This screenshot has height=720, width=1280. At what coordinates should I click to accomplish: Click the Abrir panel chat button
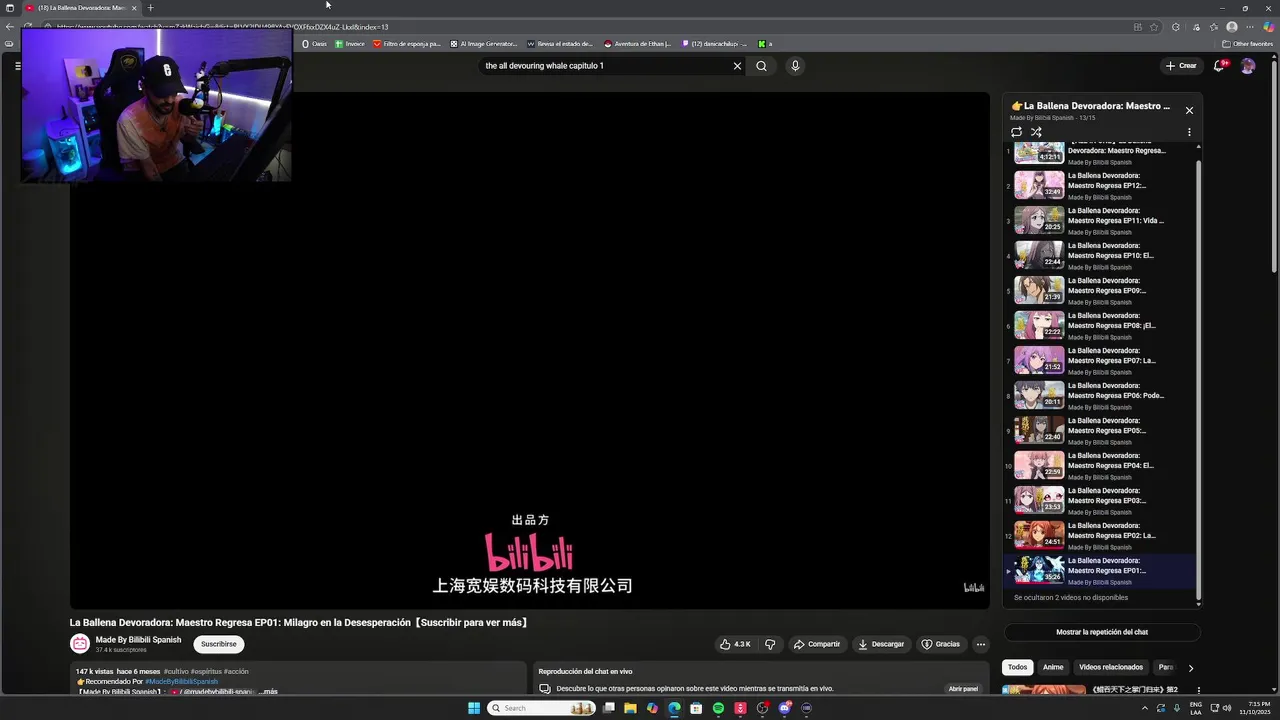pos(963,689)
